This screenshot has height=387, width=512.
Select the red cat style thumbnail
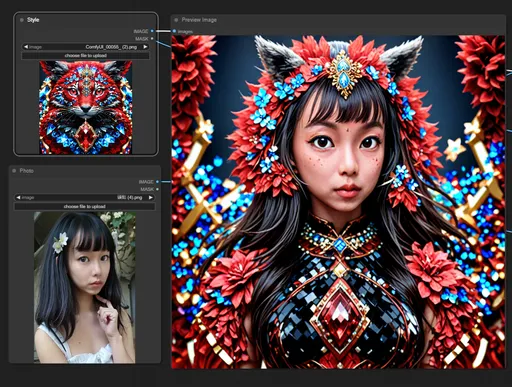pyautogui.click(x=86, y=107)
